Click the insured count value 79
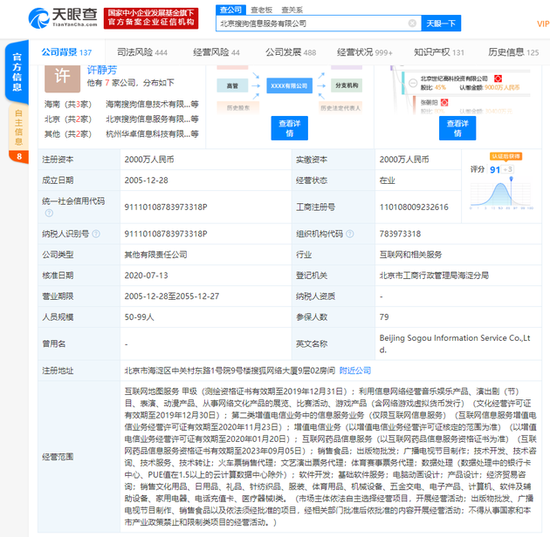The image size is (550, 537). pyautogui.click(x=384, y=317)
